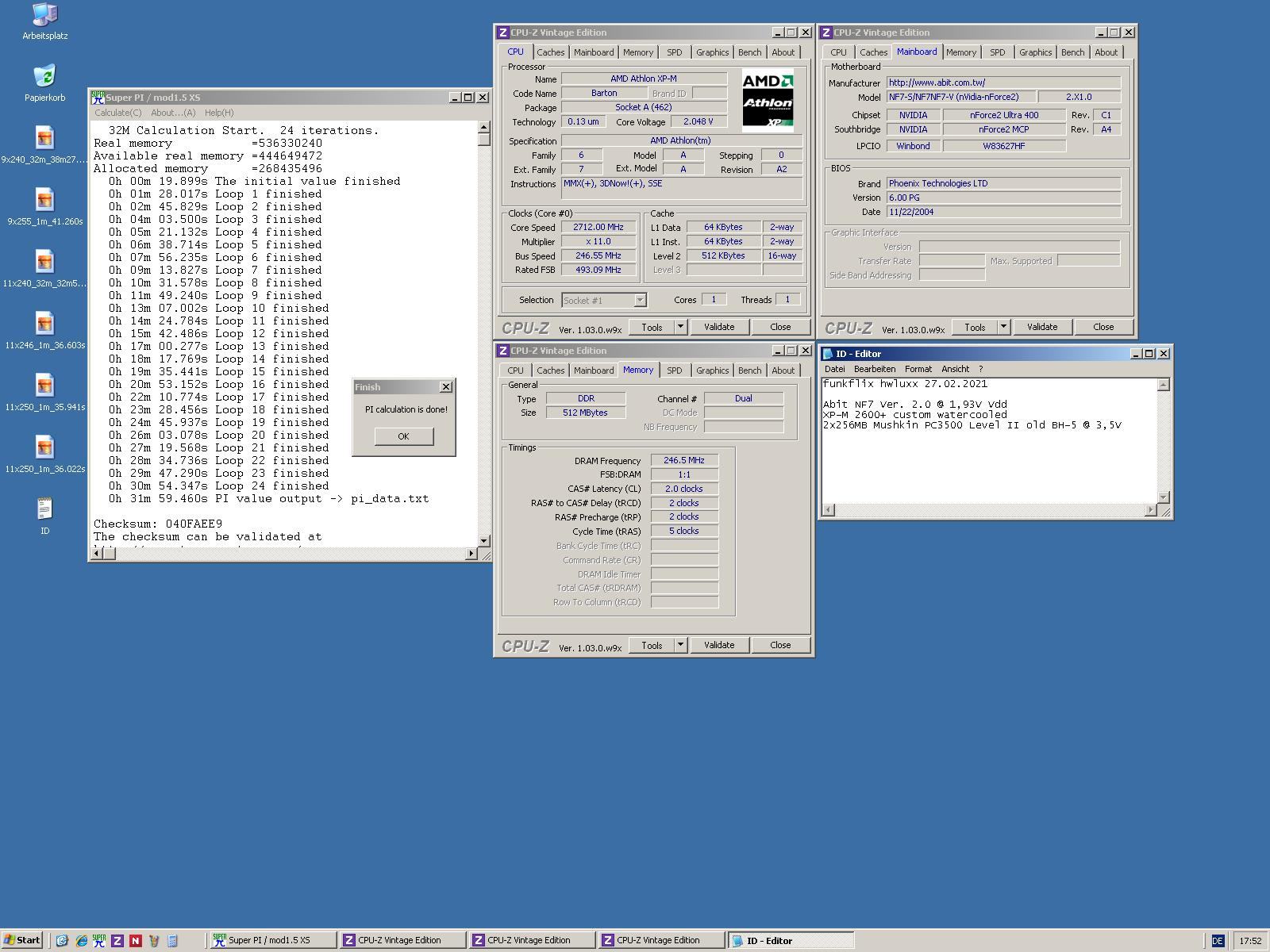Click Tools button in CPU window

652,327
